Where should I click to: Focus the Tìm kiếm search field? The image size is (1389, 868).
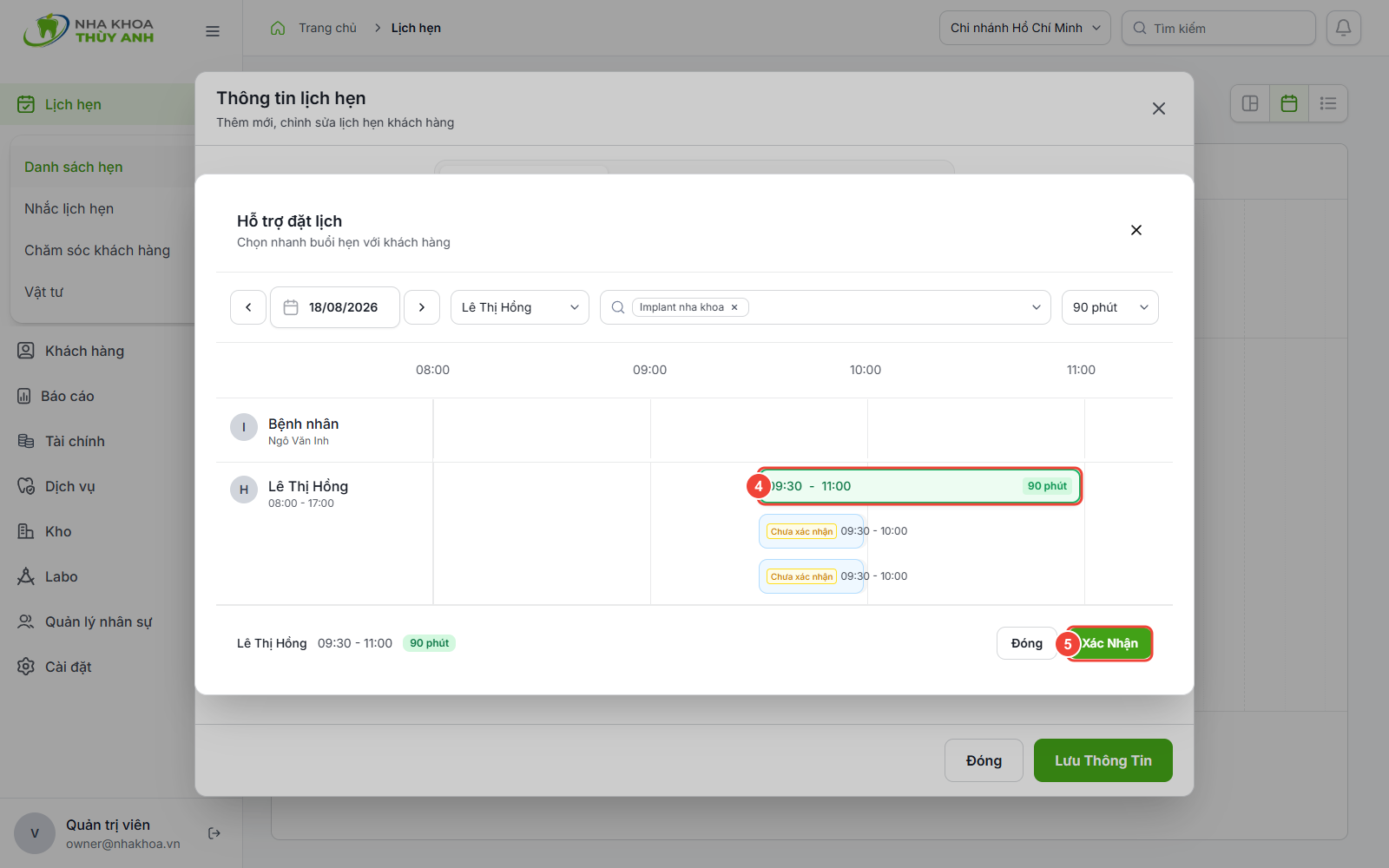point(1219,28)
